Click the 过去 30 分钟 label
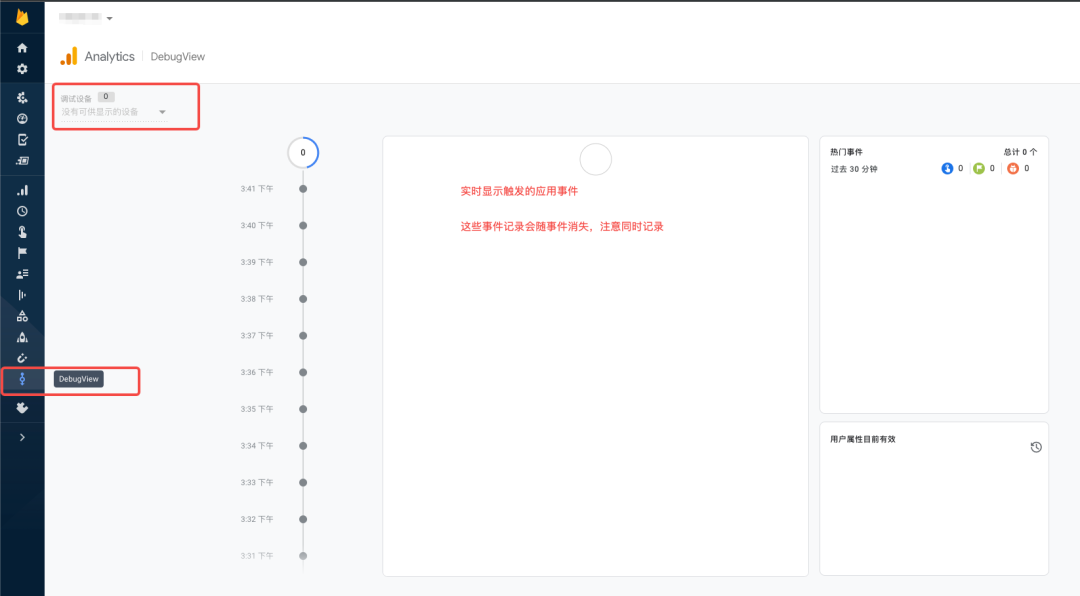The width and height of the screenshot is (1080, 596). point(854,169)
